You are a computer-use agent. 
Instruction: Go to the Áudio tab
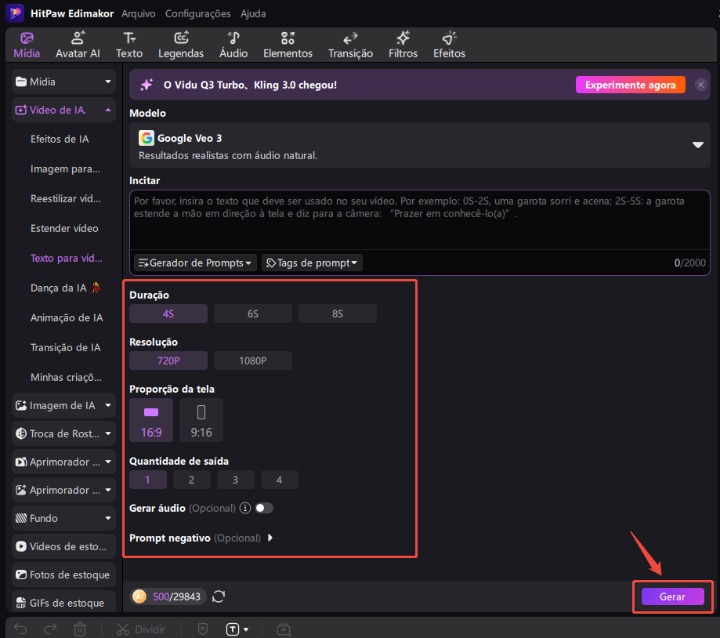[x=233, y=45]
